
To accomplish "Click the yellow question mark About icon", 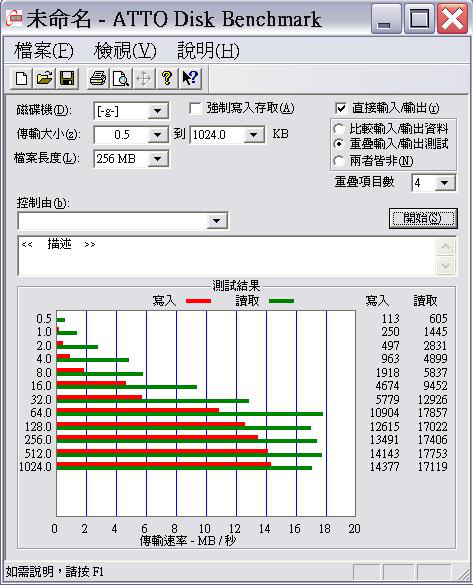I will coord(167,78).
